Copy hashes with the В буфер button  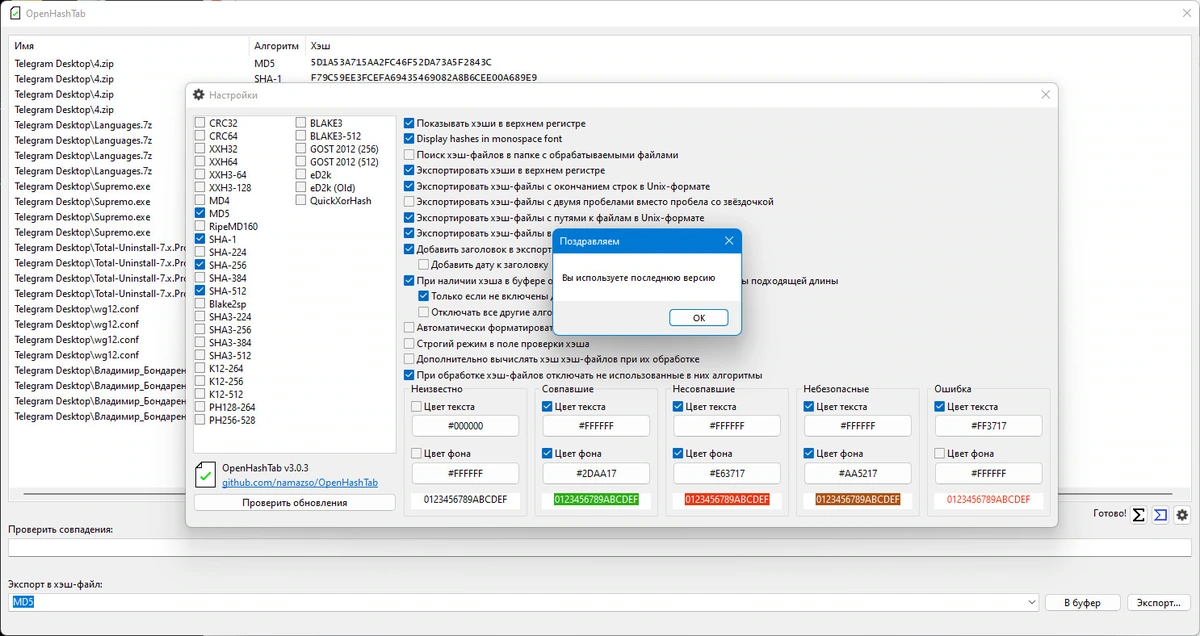pos(1082,602)
